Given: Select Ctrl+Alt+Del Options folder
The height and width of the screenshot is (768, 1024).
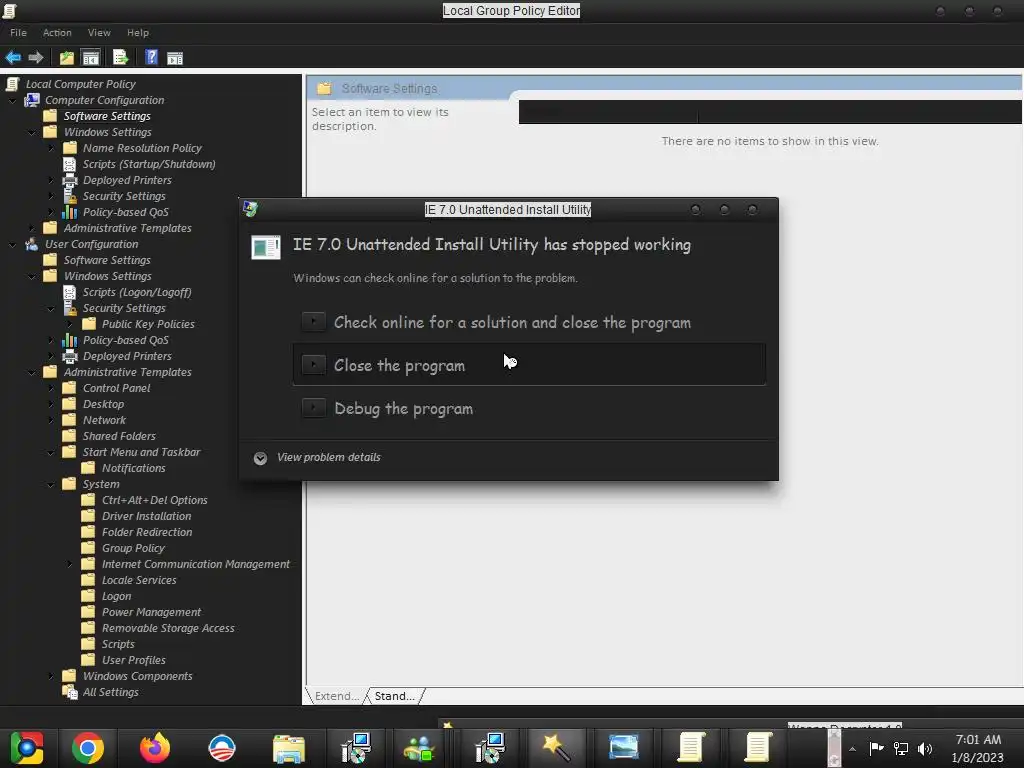Looking at the screenshot, I should pyautogui.click(x=155, y=500).
